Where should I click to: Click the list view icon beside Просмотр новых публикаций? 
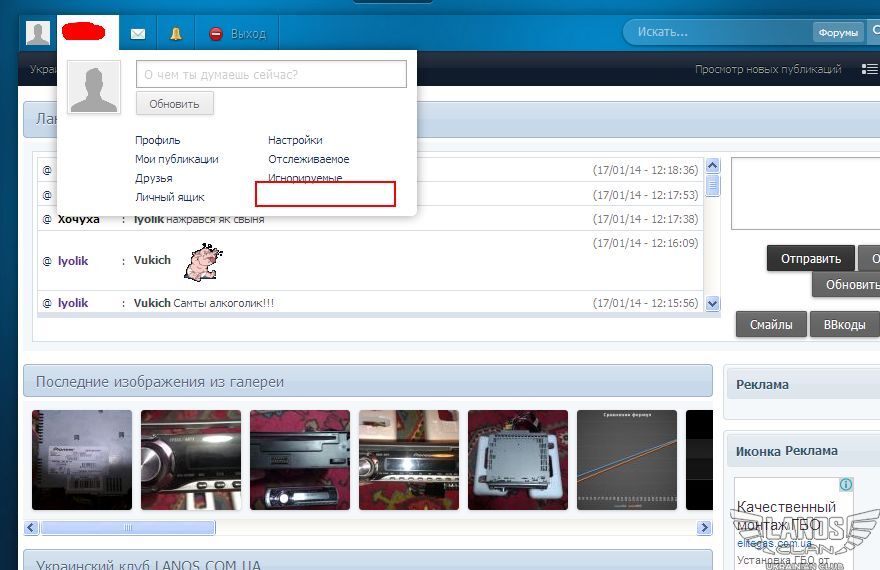pyautogui.click(x=869, y=69)
